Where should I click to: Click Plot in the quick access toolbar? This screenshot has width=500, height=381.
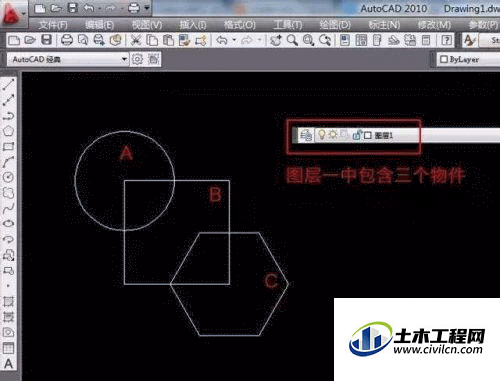[134, 8]
